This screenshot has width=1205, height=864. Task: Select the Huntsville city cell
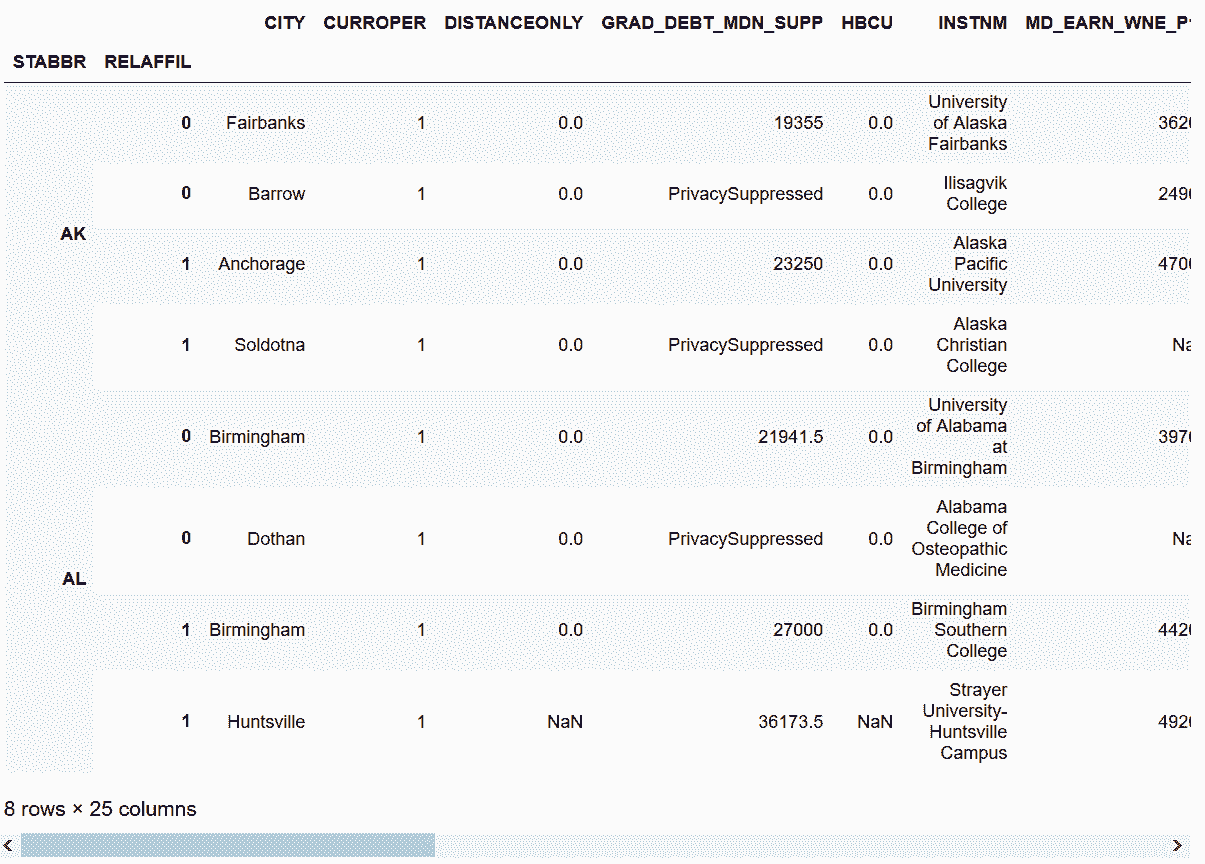pyautogui.click(x=265, y=722)
